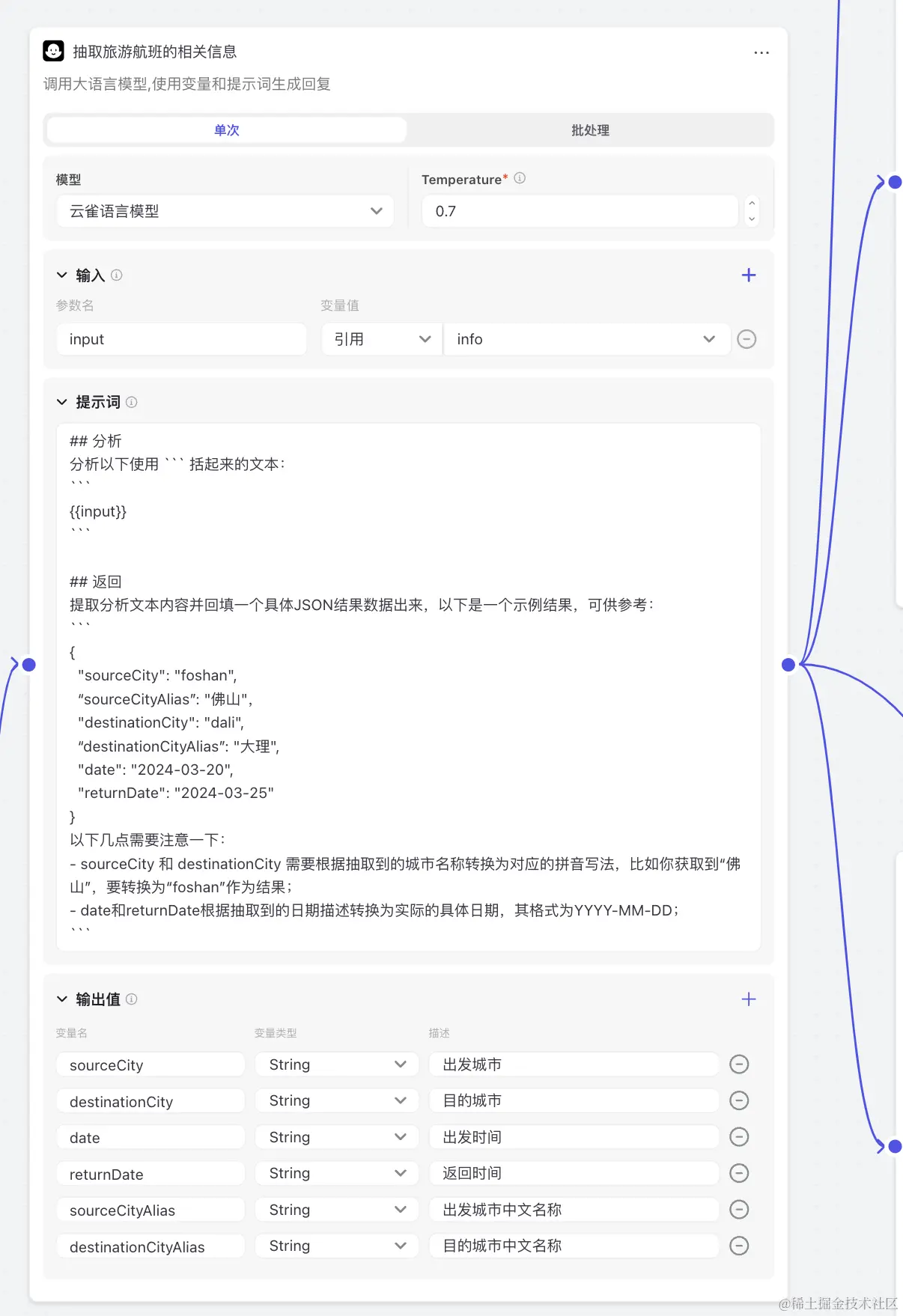Click the sourceCityAlias variable name field
The image size is (903, 1316).
click(150, 1210)
